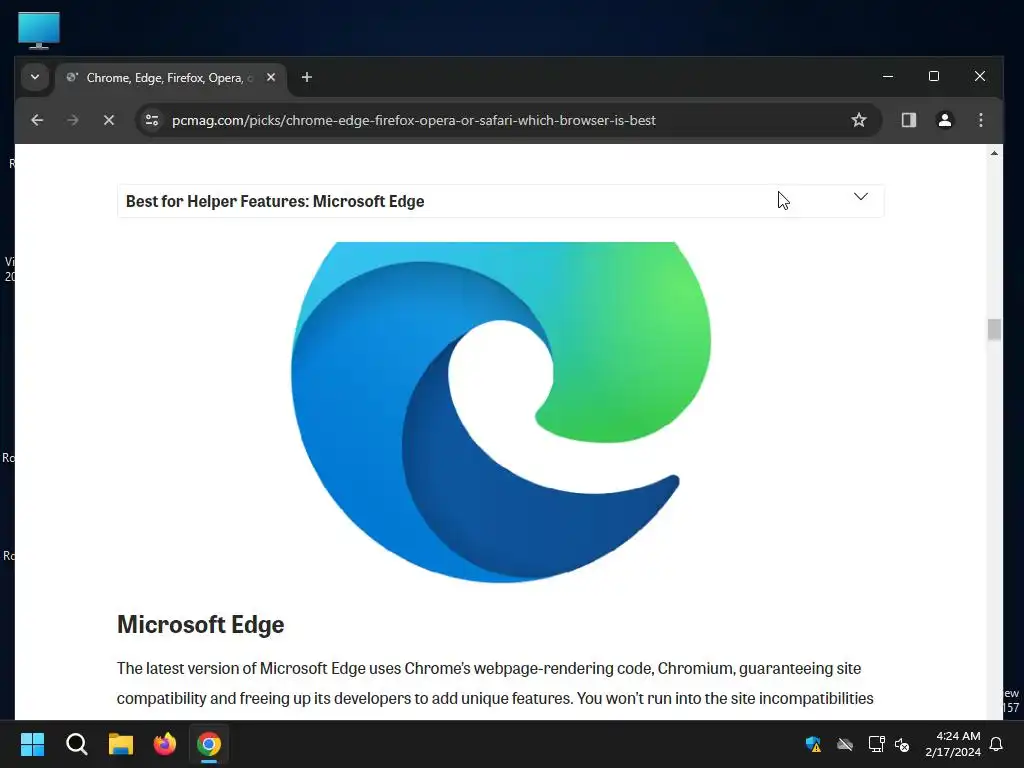This screenshot has width=1024, height=768.
Task: Go back to the previous page
Action: click(37, 120)
